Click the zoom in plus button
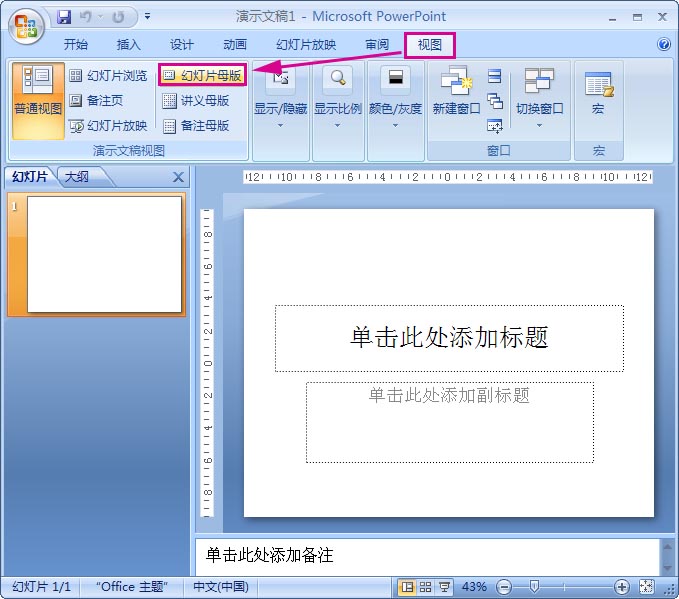The width and height of the screenshot is (679, 599). coord(622,587)
